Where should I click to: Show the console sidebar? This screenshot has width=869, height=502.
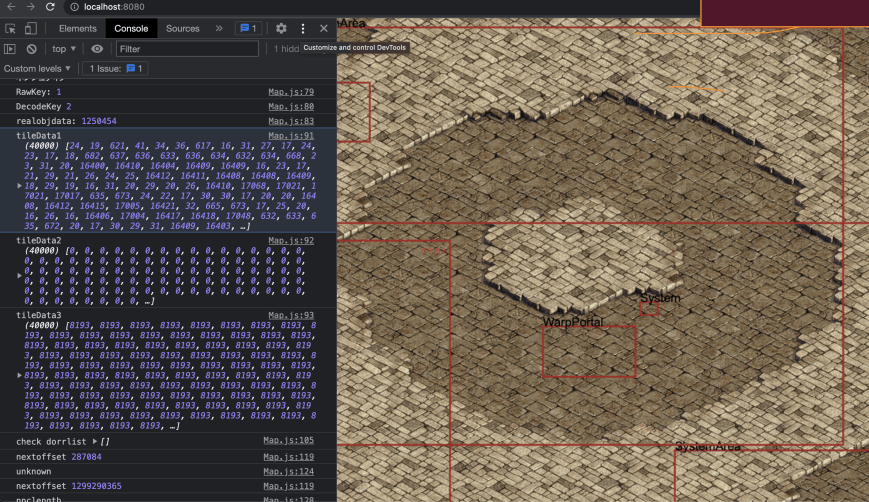coord(10,49)
